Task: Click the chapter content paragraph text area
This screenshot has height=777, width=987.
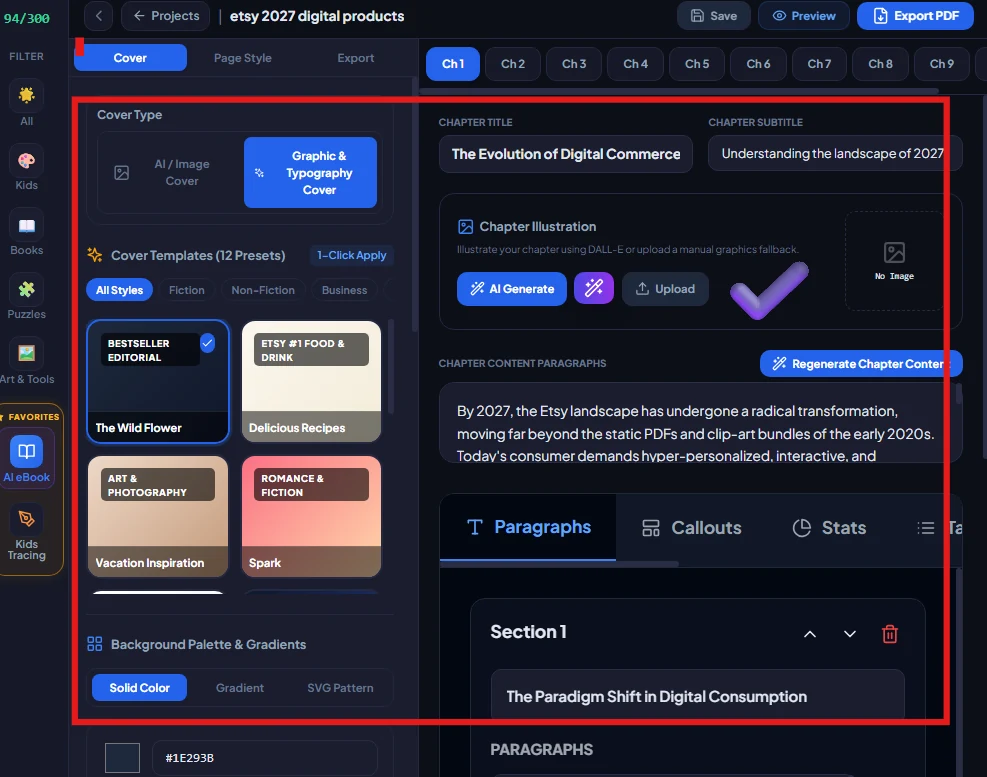Action: pos(700,423)
